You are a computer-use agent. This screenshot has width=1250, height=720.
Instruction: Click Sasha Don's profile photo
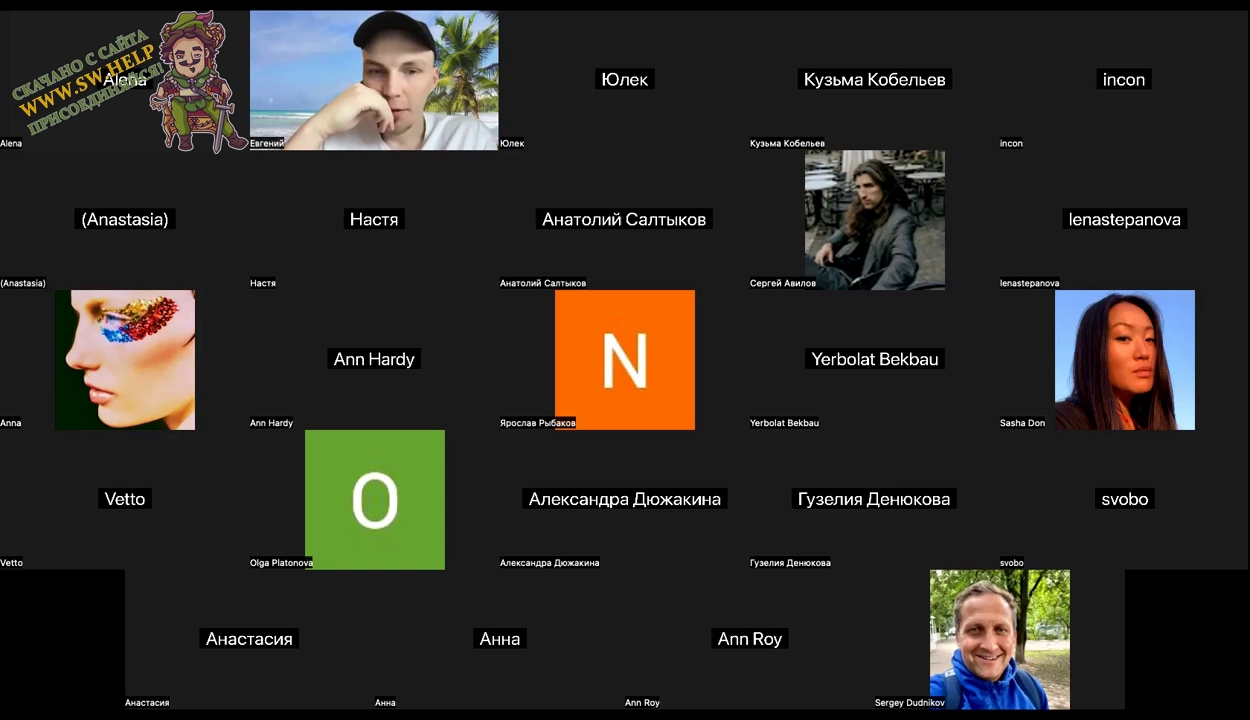(x=1125, y=360)
